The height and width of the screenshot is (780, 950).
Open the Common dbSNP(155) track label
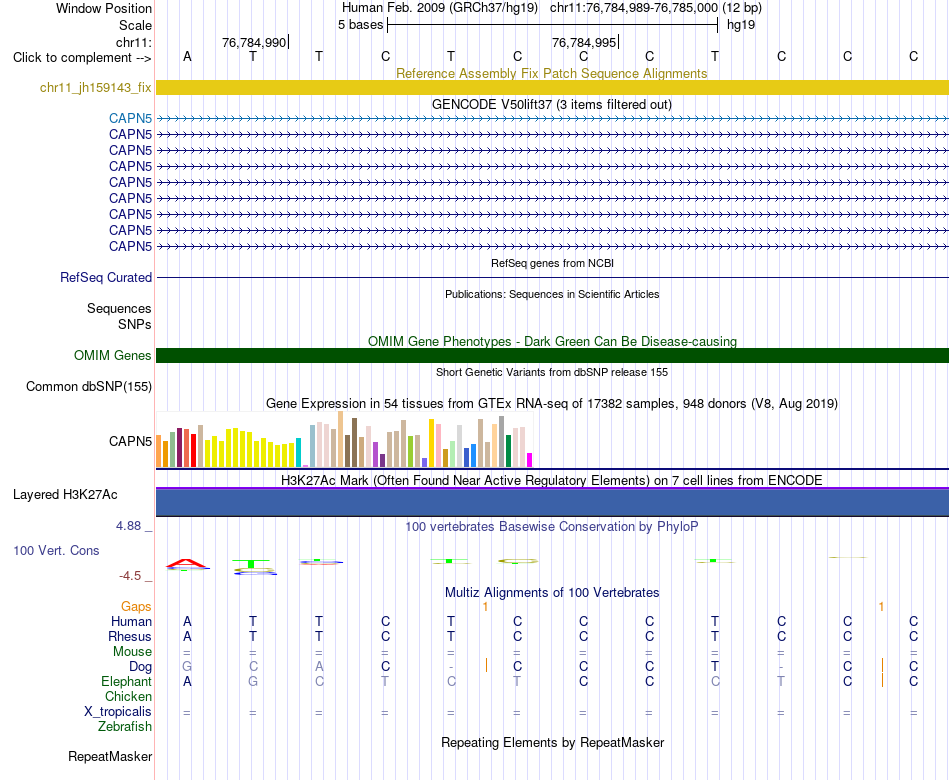tap(89, 387)
